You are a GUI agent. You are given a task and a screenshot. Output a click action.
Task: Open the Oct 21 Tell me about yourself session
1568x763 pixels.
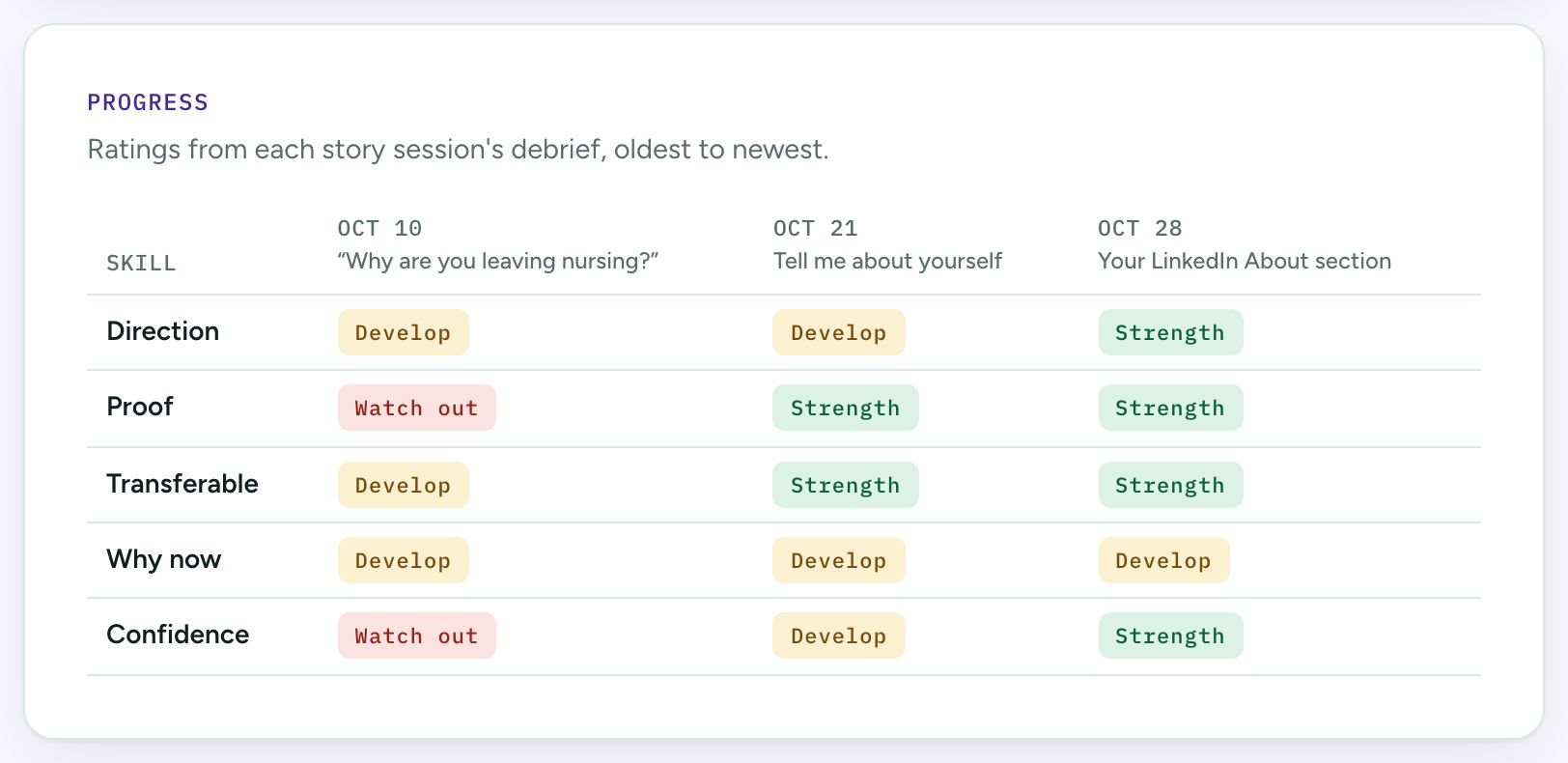pyautogui.click(x=887, y=245)
